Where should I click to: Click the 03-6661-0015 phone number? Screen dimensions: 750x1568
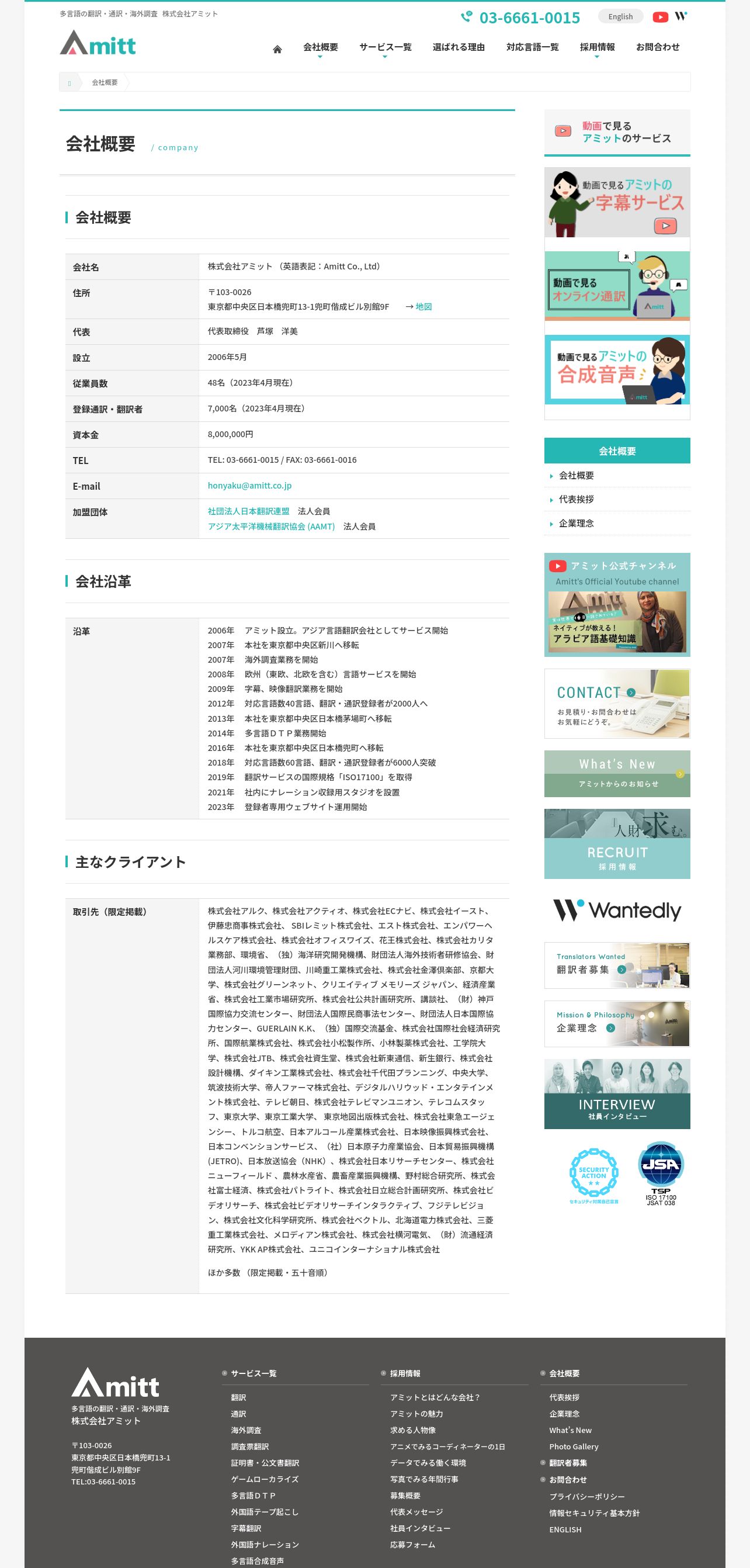point(529,18)
